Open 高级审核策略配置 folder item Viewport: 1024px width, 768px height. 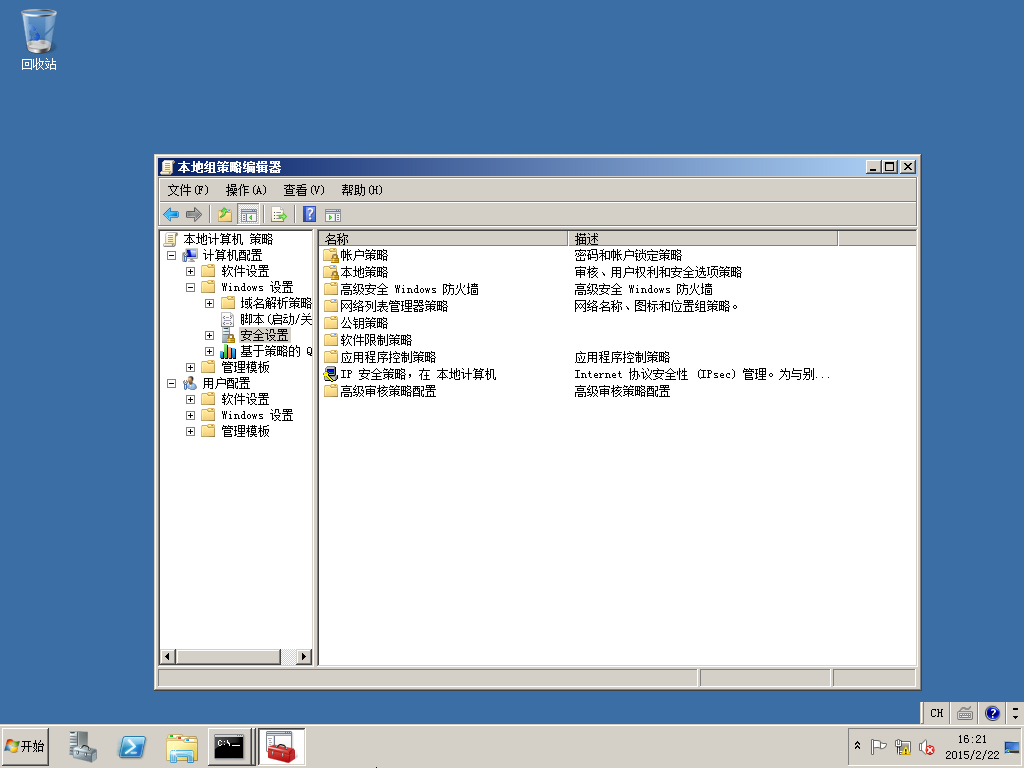(380, 391)
